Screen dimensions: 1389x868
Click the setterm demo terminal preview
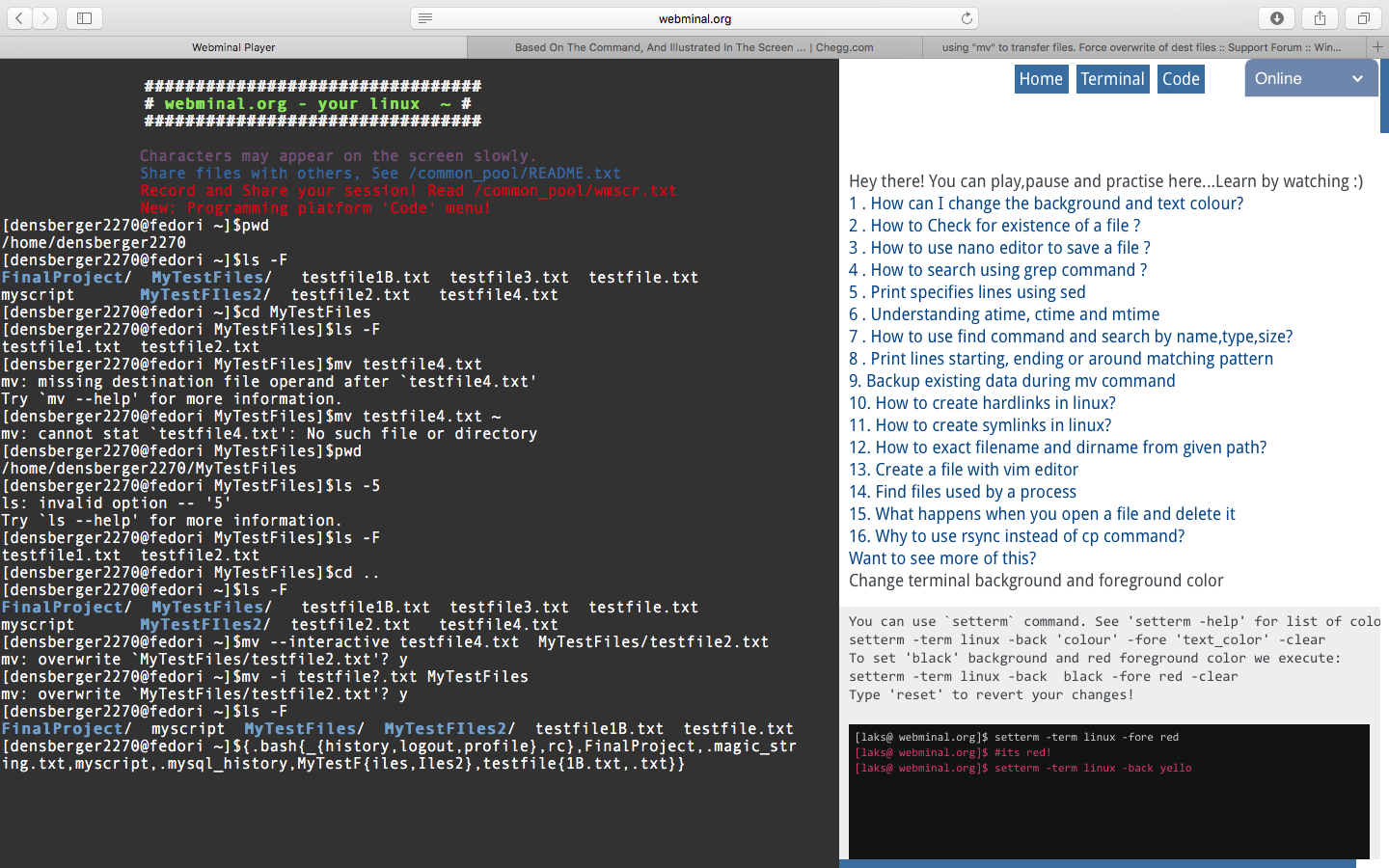tap(1109, 791)
